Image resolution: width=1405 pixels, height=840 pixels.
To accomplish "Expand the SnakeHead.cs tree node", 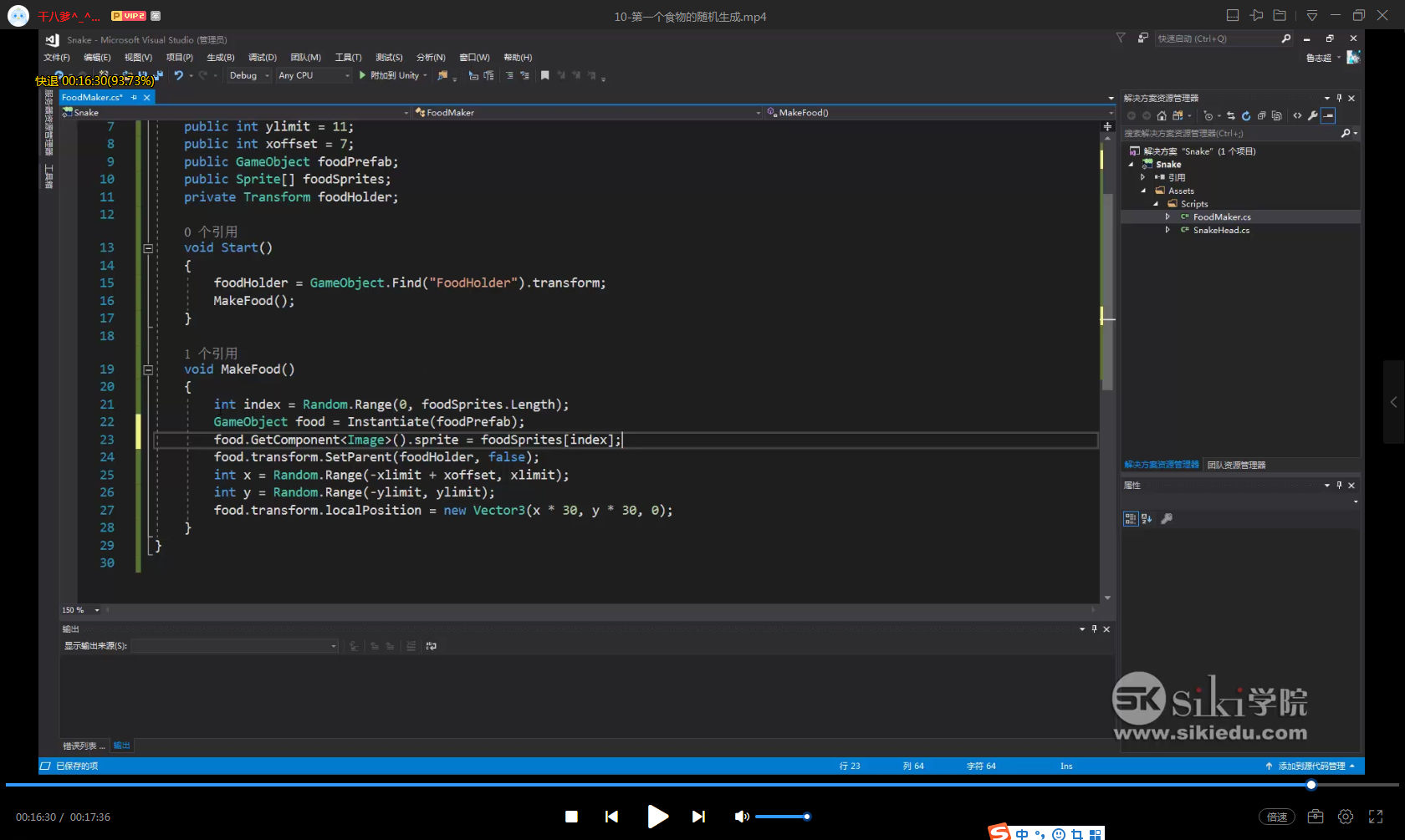I will click(x=1168, y=231).
